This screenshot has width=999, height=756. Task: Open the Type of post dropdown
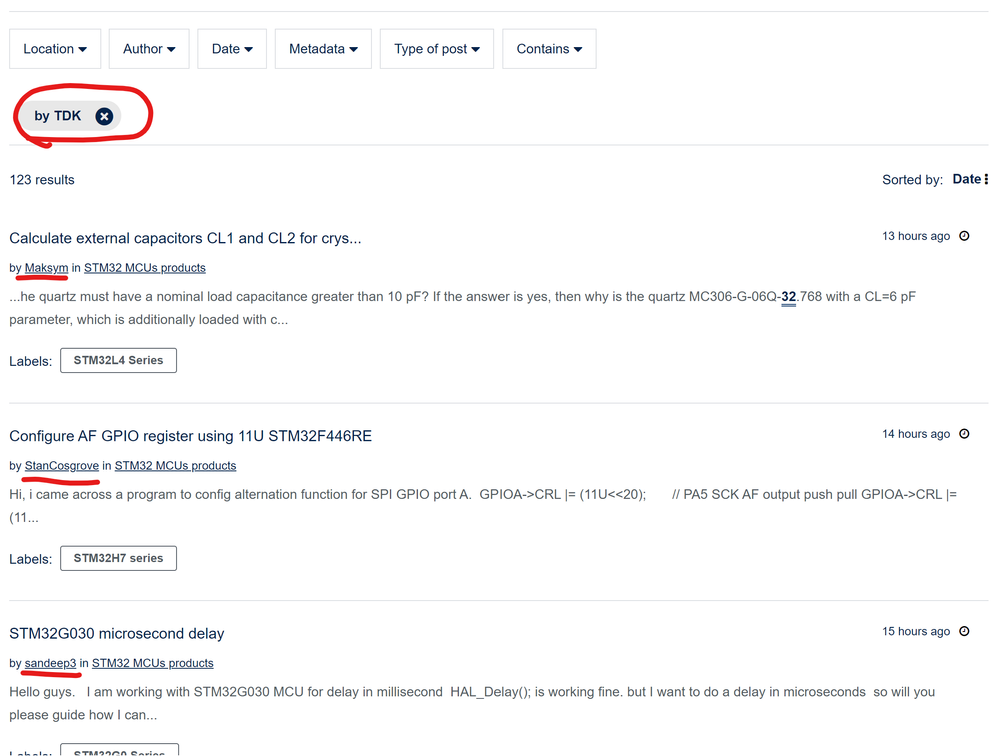(x=436, y=49)
